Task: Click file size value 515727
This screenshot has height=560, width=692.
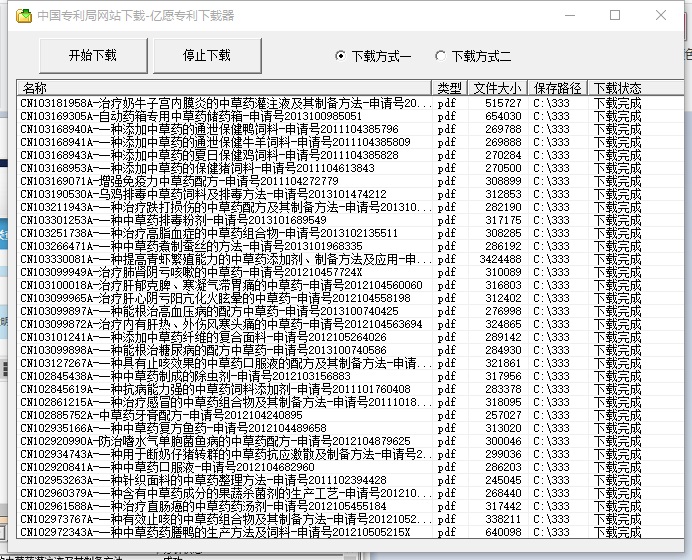Action: click(x=504, y=103)
